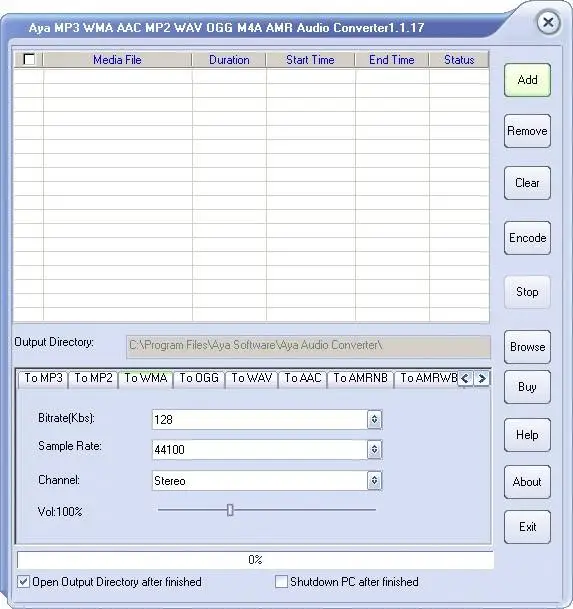573x609 pixels.
Task: Click the Bitrate field showing 128
Action: click(260, 419)
